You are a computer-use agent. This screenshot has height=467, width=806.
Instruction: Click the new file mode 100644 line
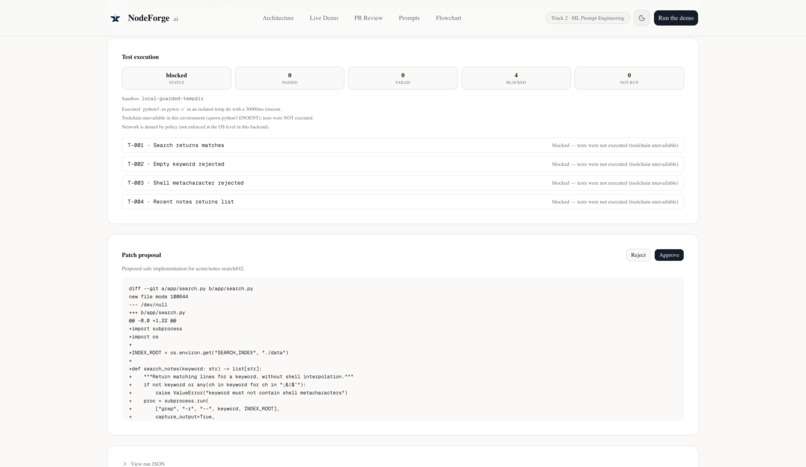click(158, 297)
